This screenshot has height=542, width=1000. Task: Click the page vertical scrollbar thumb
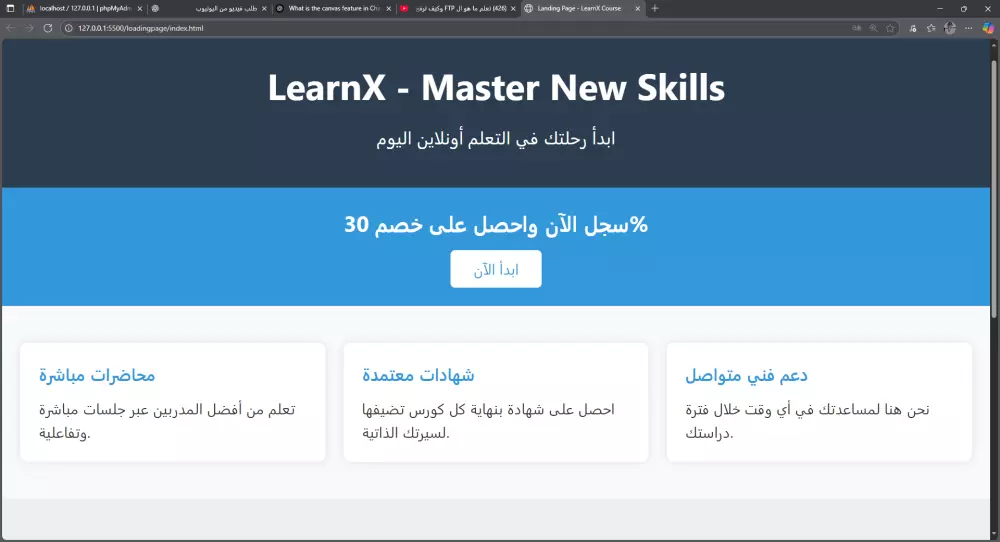click(994, 188)
